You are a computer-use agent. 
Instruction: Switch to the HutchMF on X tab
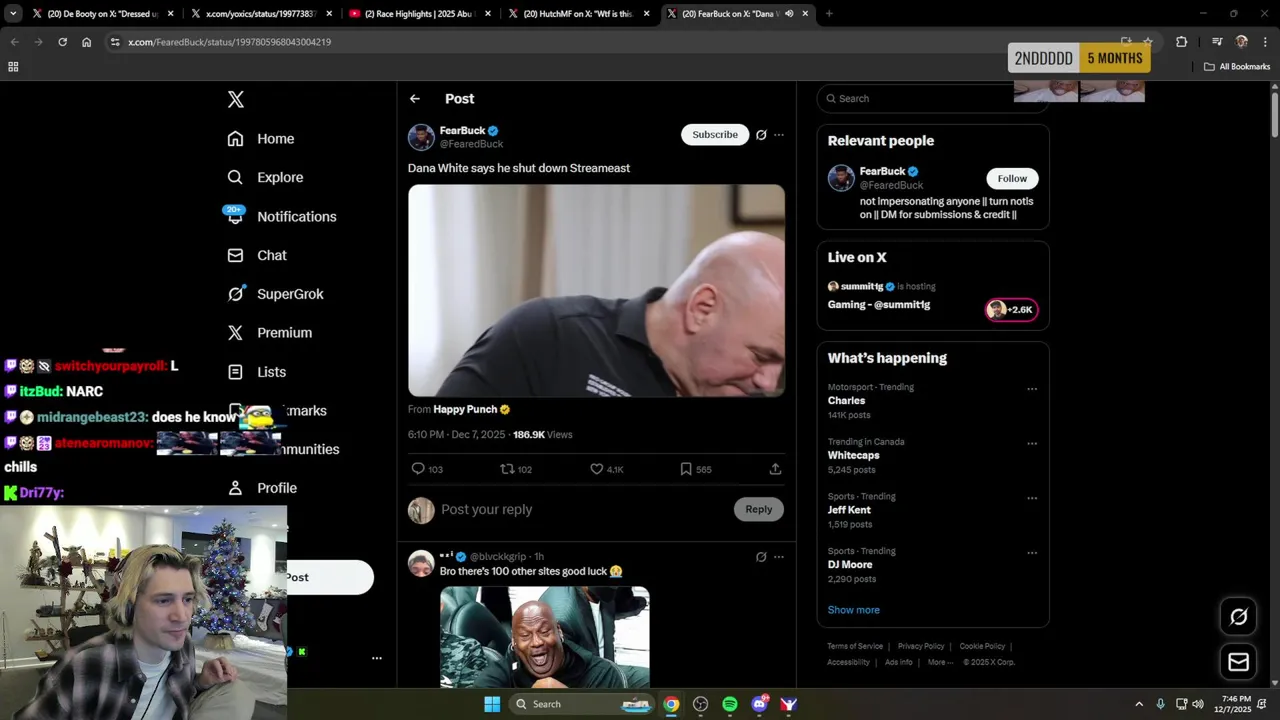tap(579, 14)
